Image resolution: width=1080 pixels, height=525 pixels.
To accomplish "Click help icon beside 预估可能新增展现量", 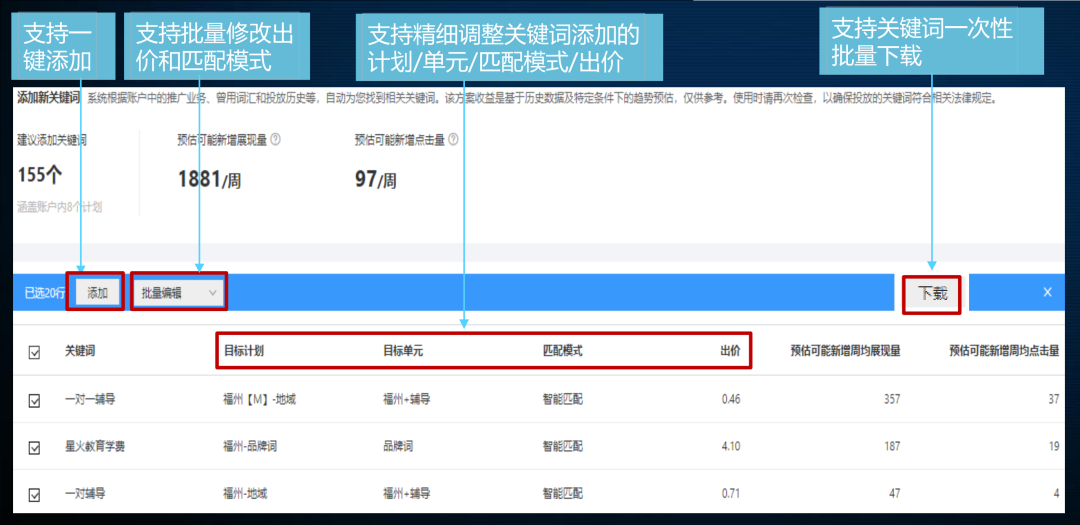I will (276, 140).
